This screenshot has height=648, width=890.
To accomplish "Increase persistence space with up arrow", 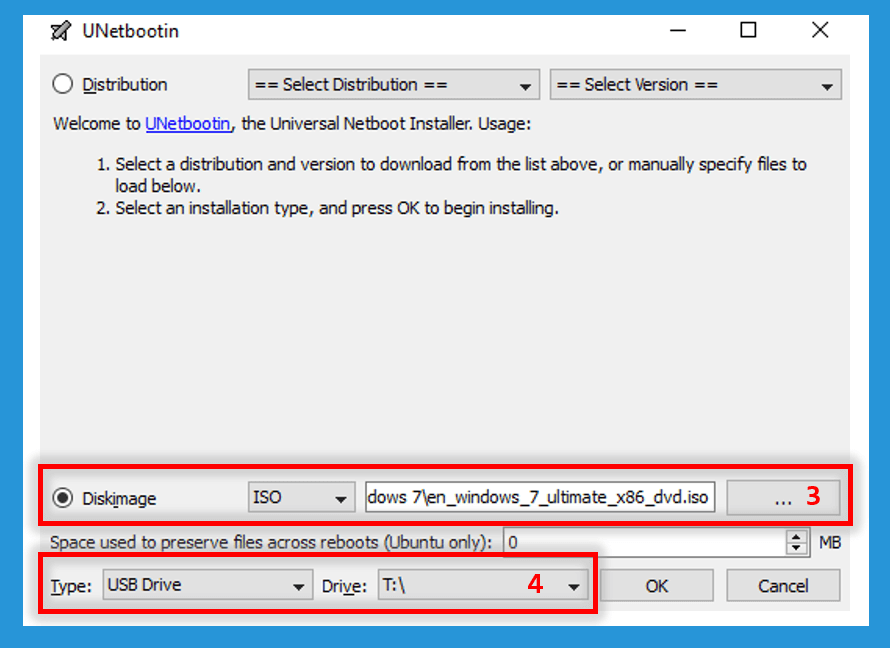I will (797, 536).
